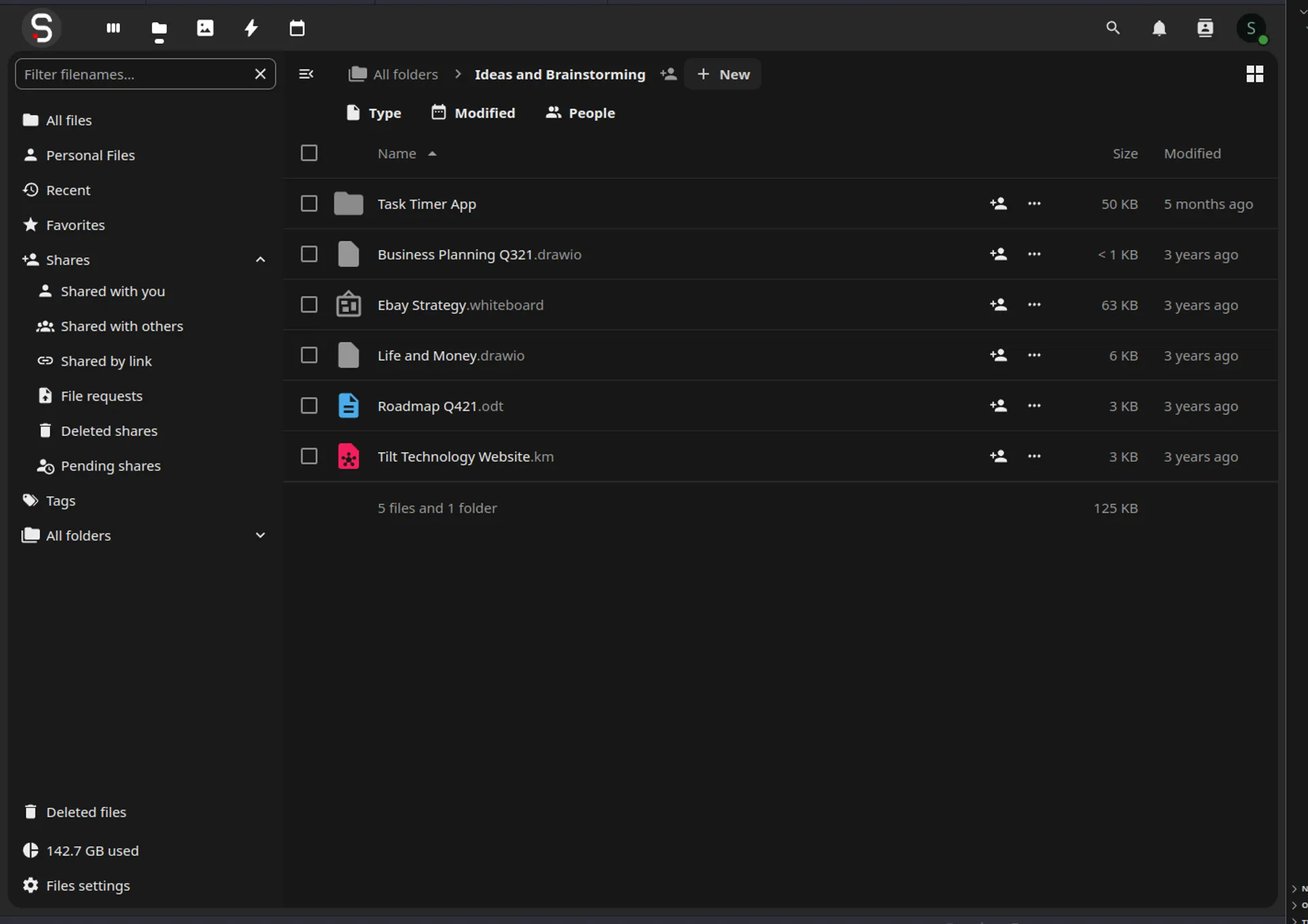
Task: Open the Calendar app icon
Action: click(x=296, y=28)
